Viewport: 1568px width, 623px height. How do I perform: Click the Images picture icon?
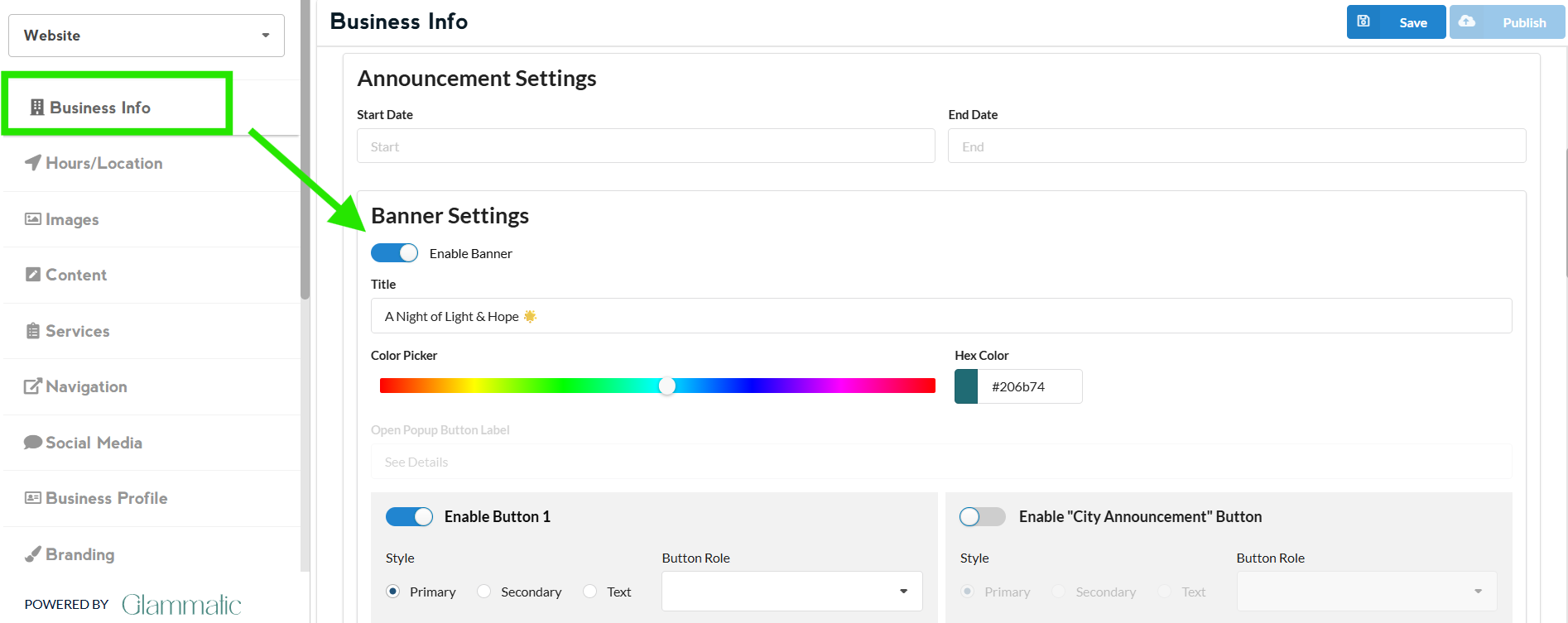33,219
